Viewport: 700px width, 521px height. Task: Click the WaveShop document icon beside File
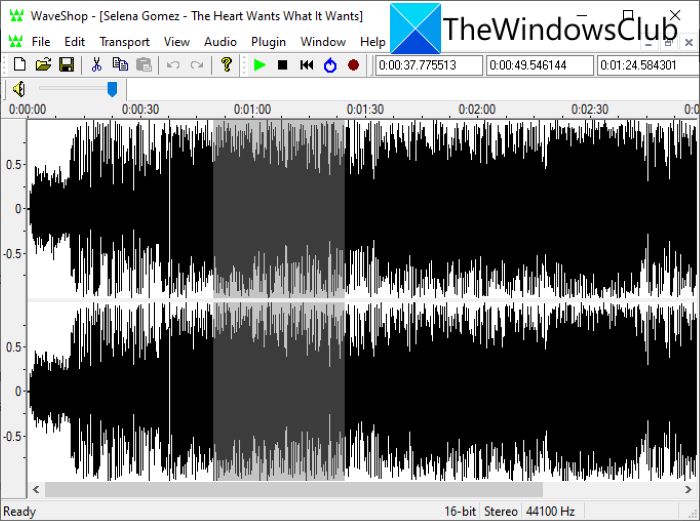16,42
